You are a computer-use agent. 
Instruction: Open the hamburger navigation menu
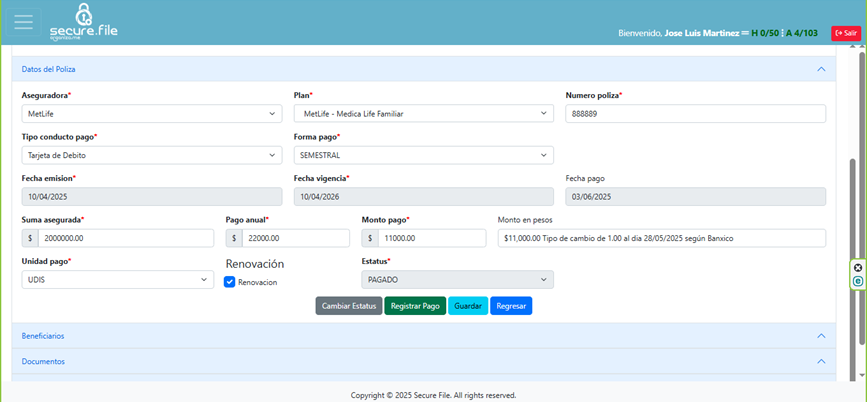[x=24, y=22]
